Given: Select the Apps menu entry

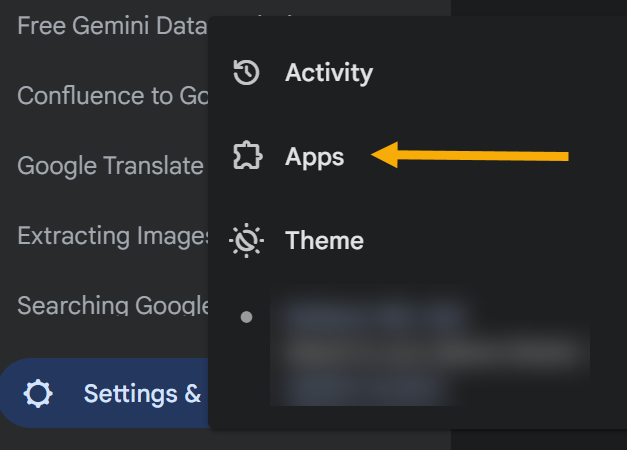Looking at the screenshot, I should coord(314,156).
